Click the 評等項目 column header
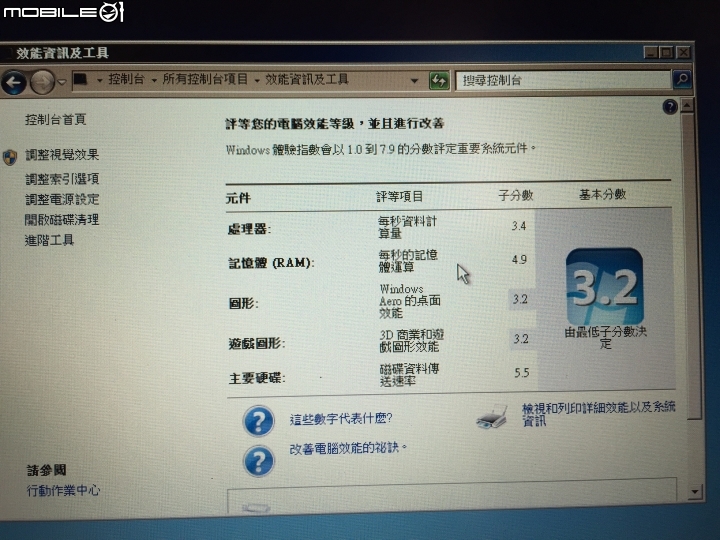The width and height of the screenshot is (720, 540). (399, 197)
